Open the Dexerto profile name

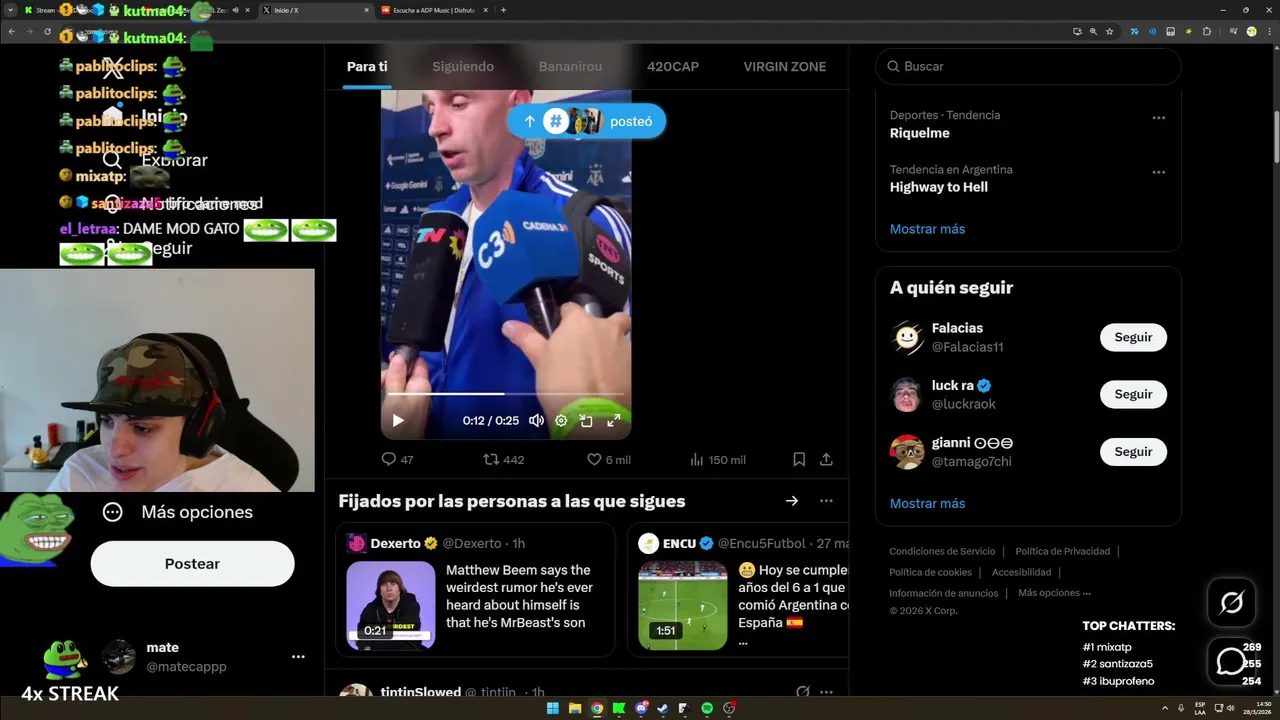[x=396, y=543]
